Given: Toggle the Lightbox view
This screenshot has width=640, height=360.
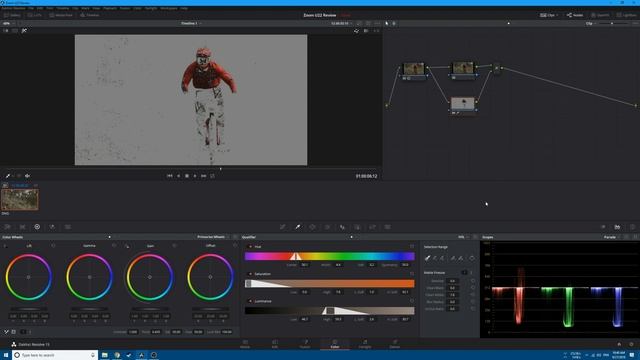Looking at the screenshot, I should point(627,15).
